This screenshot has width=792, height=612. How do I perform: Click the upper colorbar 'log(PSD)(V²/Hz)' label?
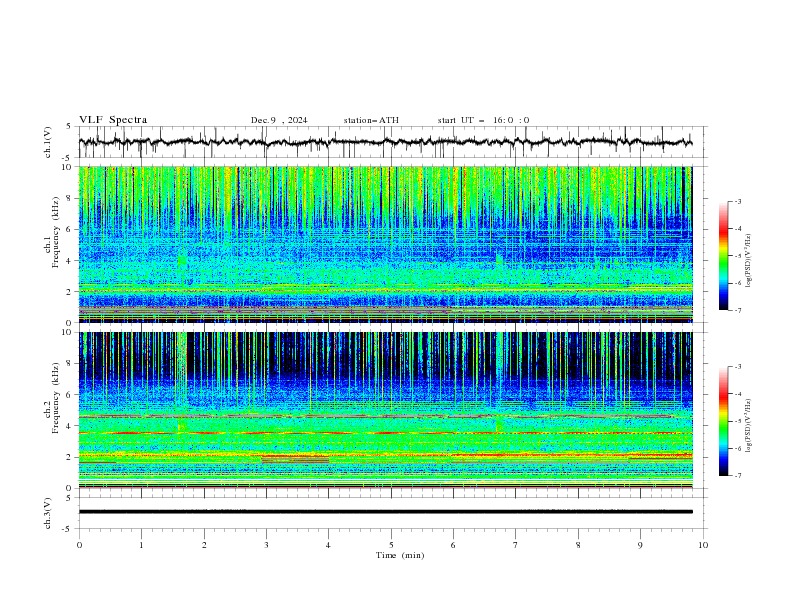(749, 261)
